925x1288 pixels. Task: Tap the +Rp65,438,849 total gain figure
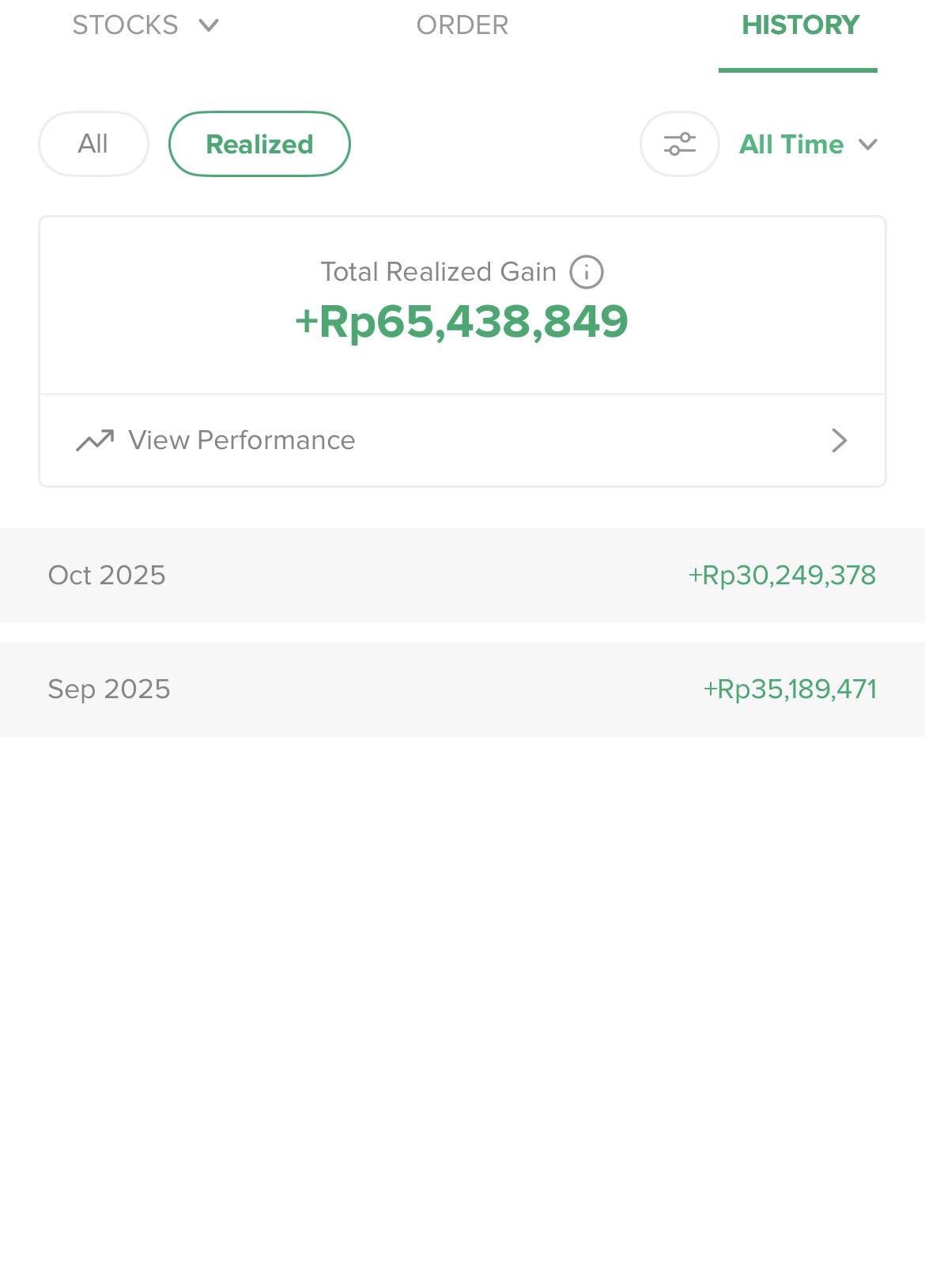(462, 322)
